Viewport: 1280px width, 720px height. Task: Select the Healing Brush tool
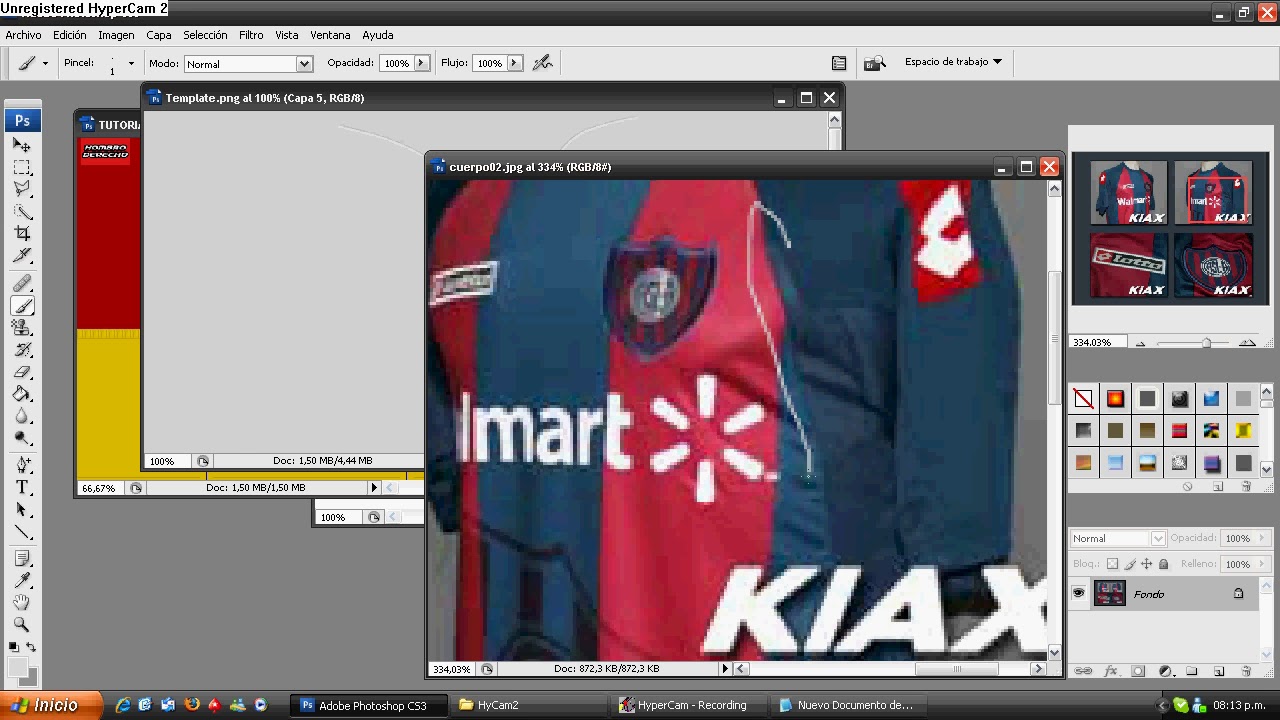(x=22, y=284)
